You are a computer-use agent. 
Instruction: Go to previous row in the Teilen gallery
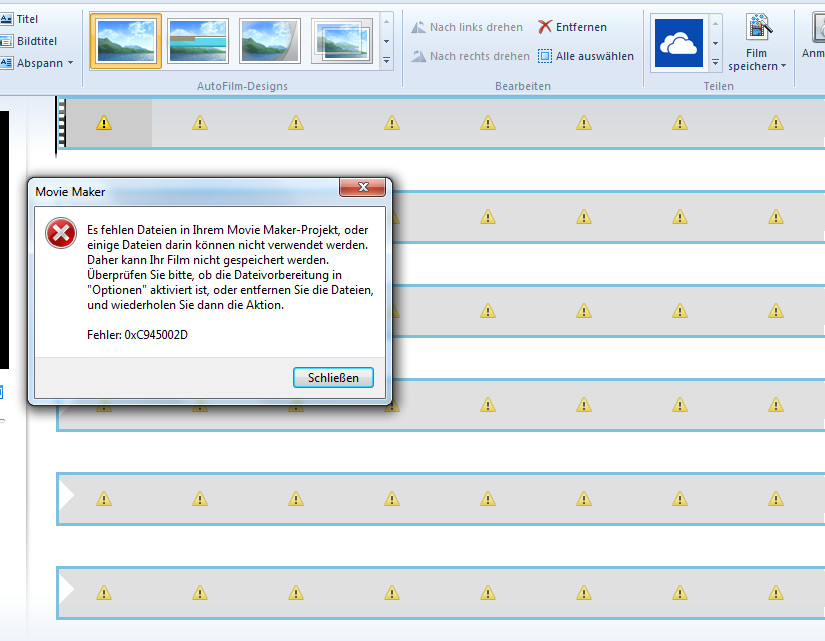(715, 24)
